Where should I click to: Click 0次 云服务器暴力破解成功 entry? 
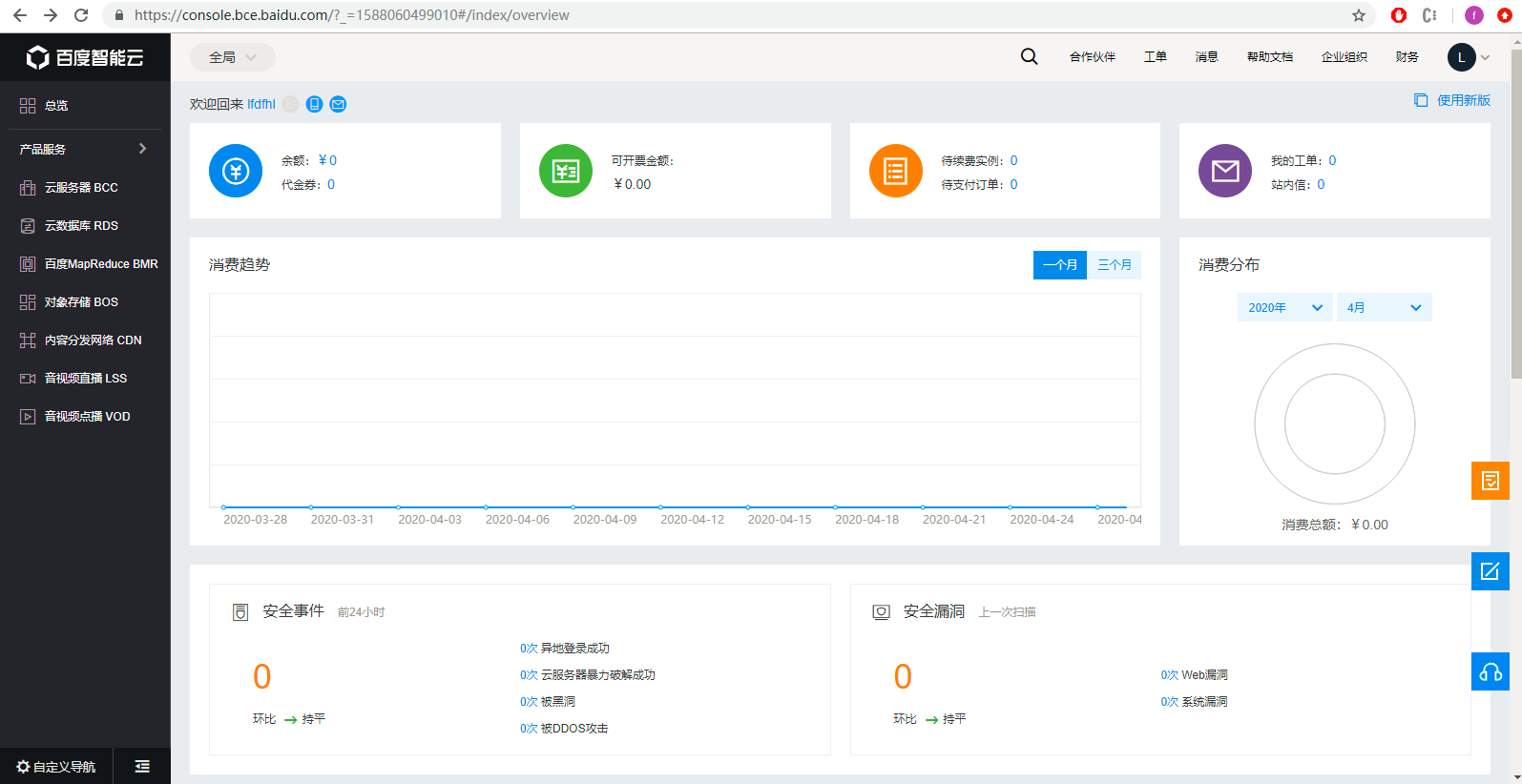coord(588,675)
